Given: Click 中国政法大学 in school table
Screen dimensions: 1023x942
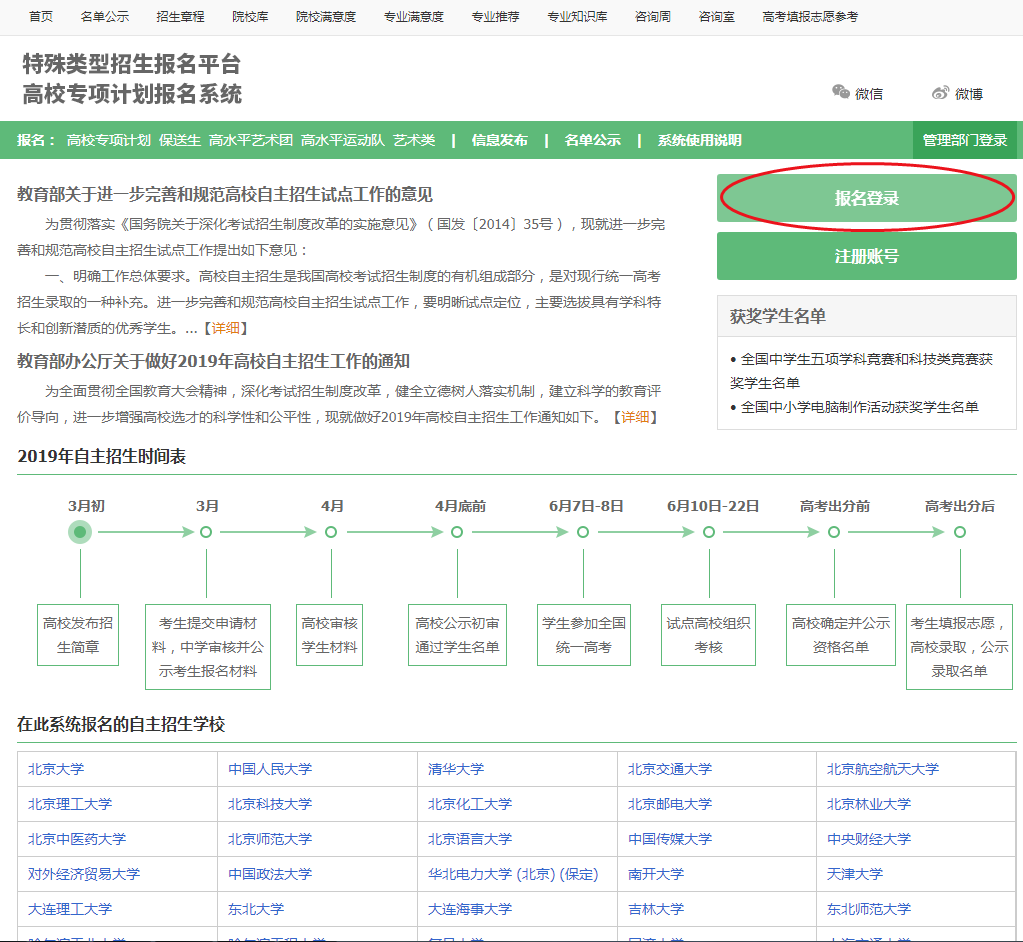Looking at the screenshot, I should tap(270, 874).
